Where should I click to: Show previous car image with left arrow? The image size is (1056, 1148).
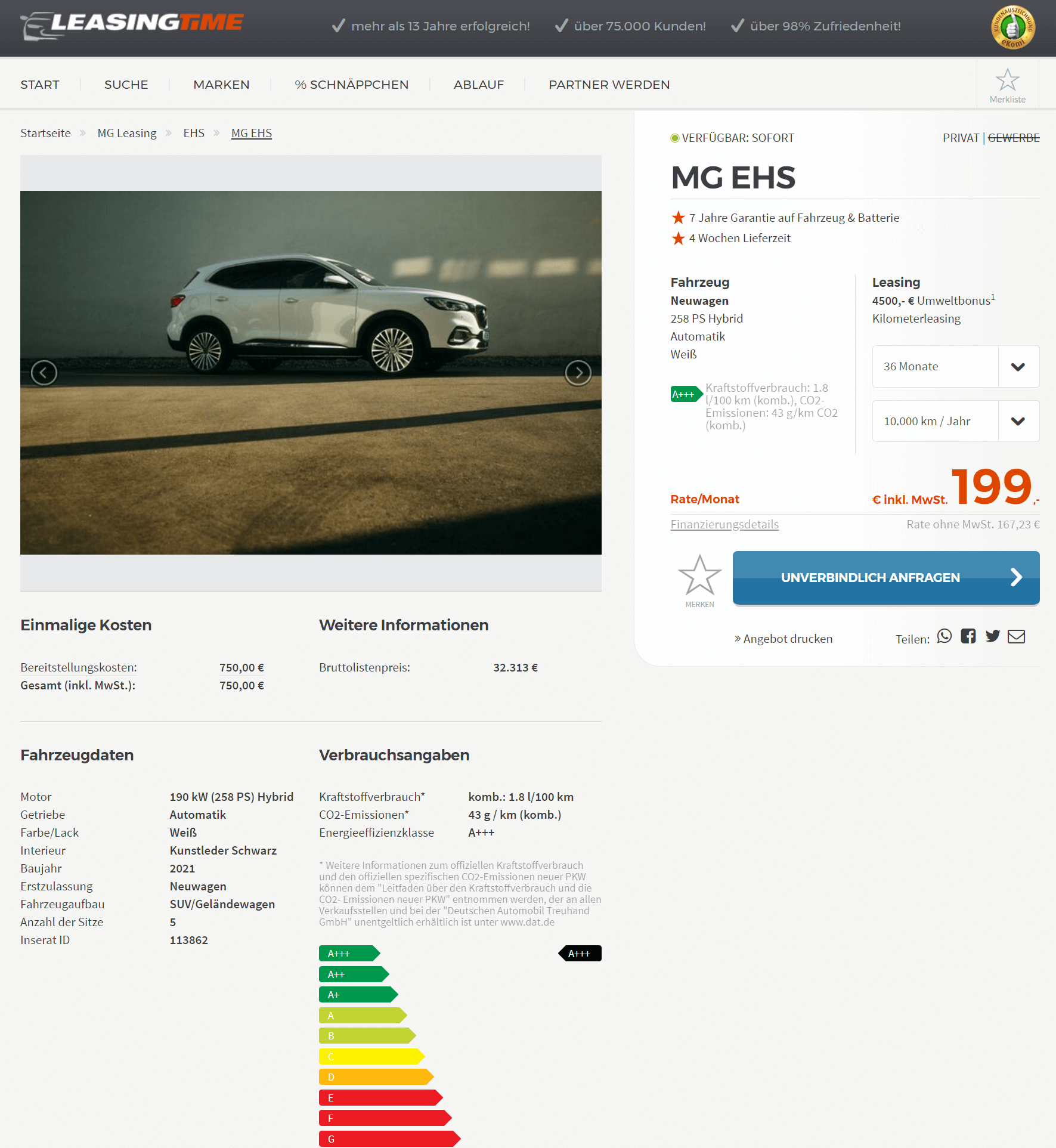pyautogui.click(x=44, y=373)
